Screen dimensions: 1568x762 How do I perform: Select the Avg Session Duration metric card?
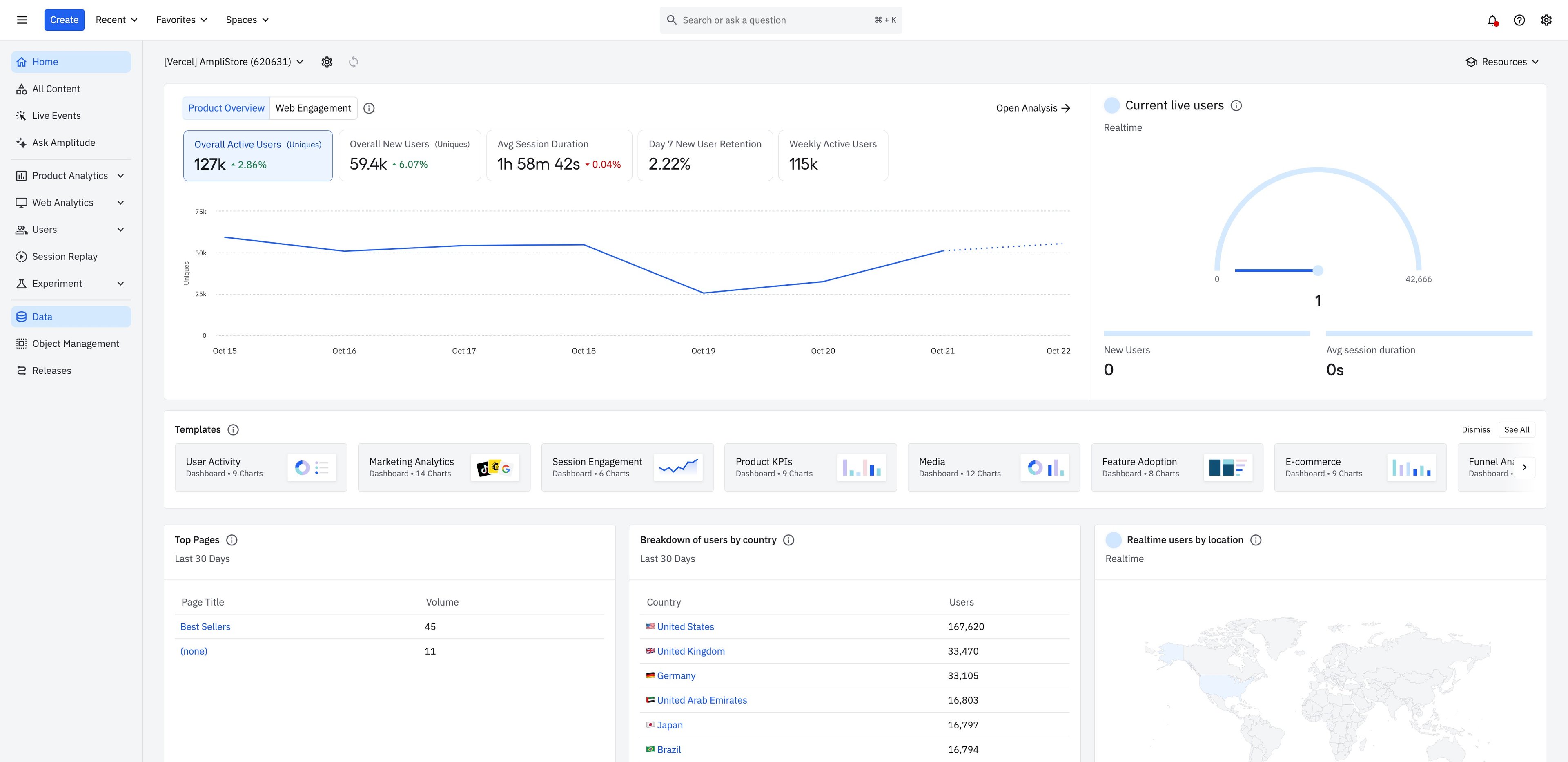click(x=559, y=155)
